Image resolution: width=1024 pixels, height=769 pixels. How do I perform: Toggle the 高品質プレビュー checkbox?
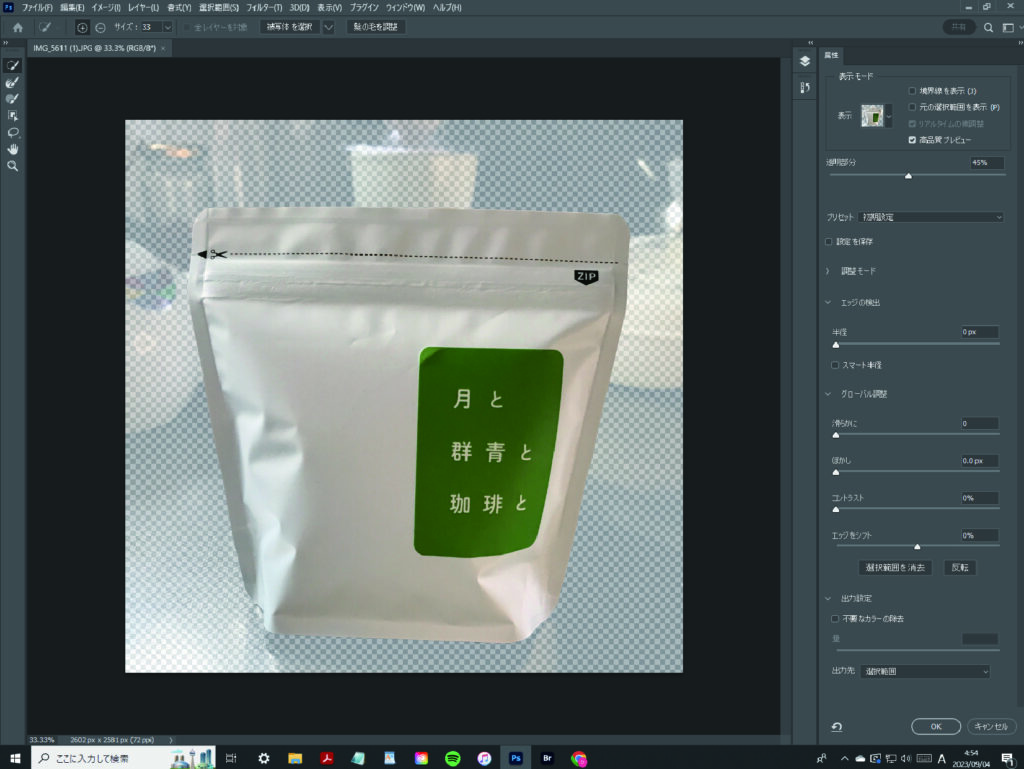[912, 140]
